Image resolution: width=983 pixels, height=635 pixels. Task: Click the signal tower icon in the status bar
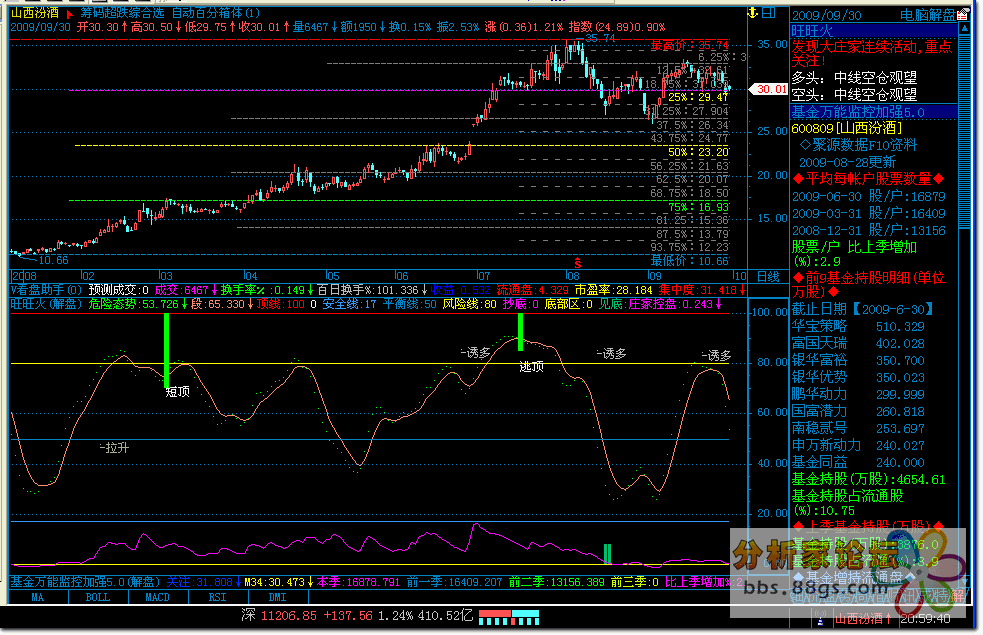pyautogui.click(x=820, y=619)
